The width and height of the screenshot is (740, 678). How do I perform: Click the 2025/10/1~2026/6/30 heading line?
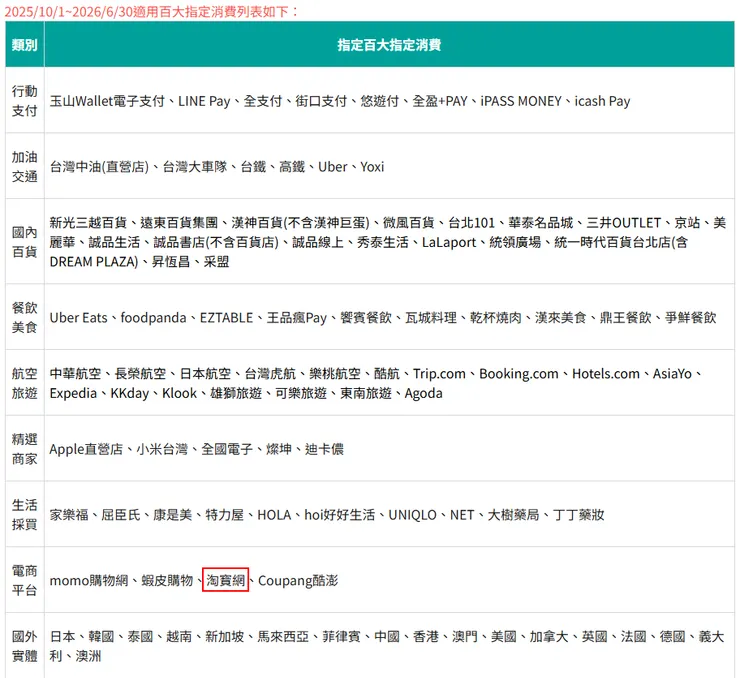pos(151,11)
